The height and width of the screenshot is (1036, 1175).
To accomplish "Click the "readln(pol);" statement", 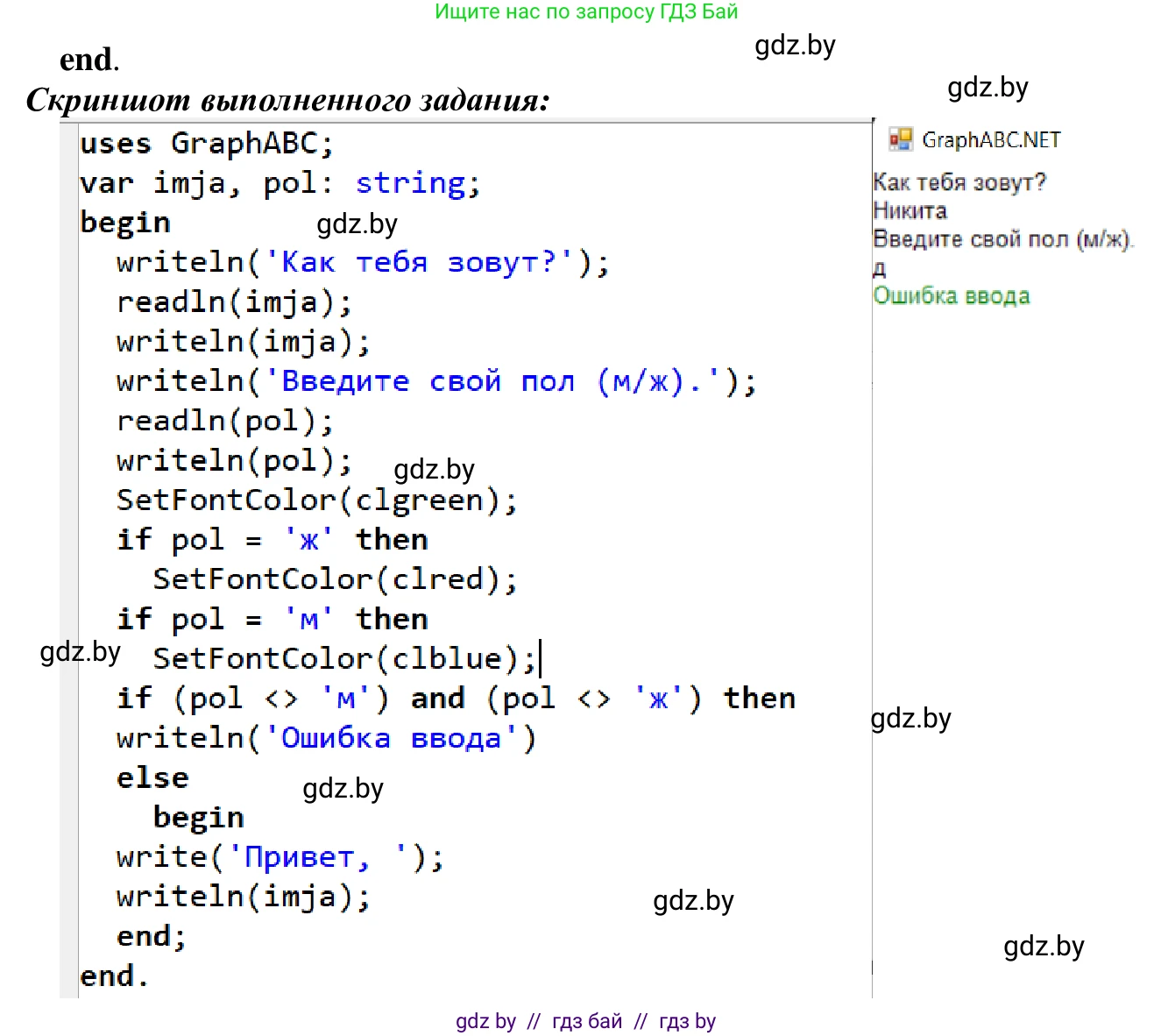I will click(x=225, y=422).
